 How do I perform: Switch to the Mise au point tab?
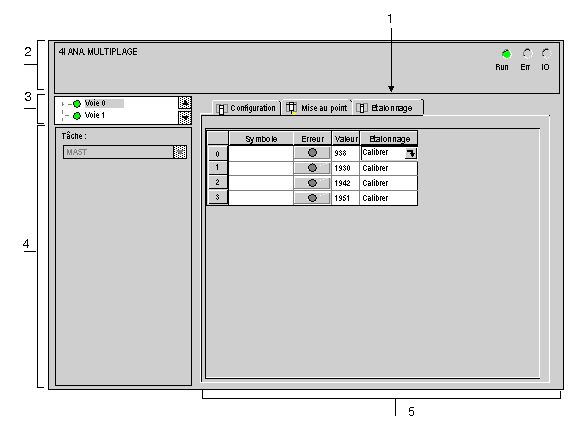317,108
